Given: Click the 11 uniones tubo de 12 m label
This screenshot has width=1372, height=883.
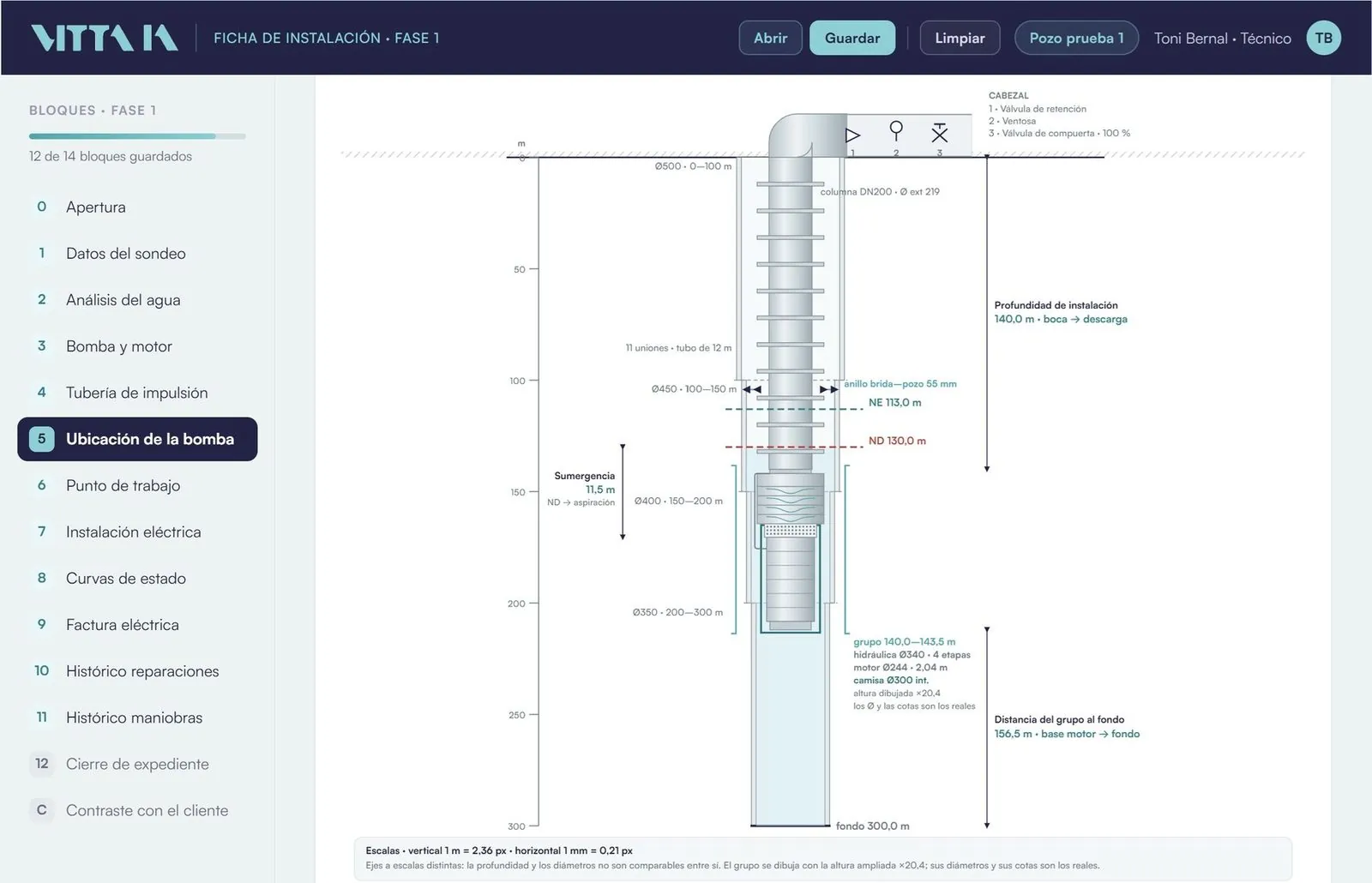Looking at the screenshot, I should pyautogui.click(x=678, y=348).
